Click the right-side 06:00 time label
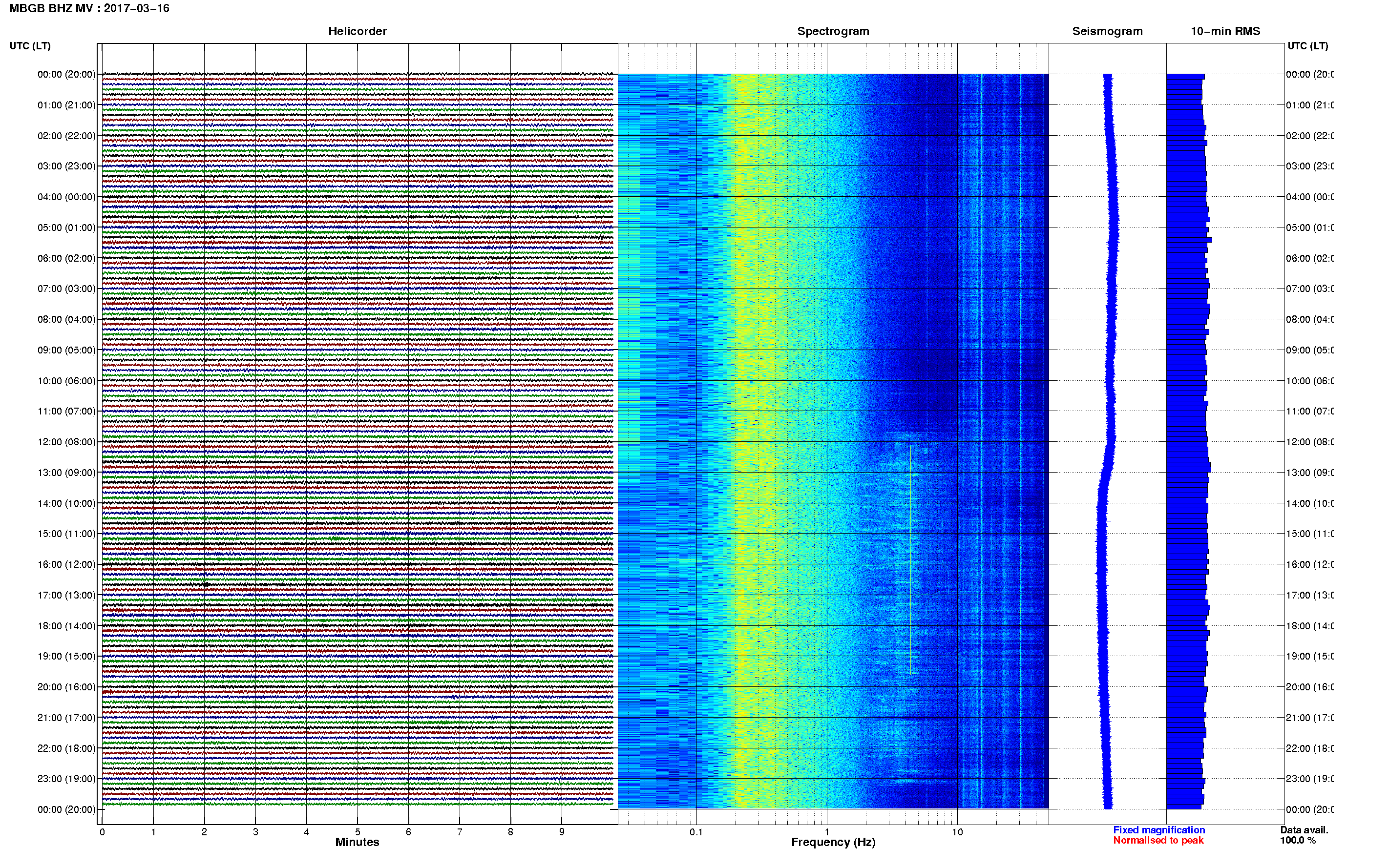The height and width of the screenshot is (868, 1389). (x=1310, y=258)
